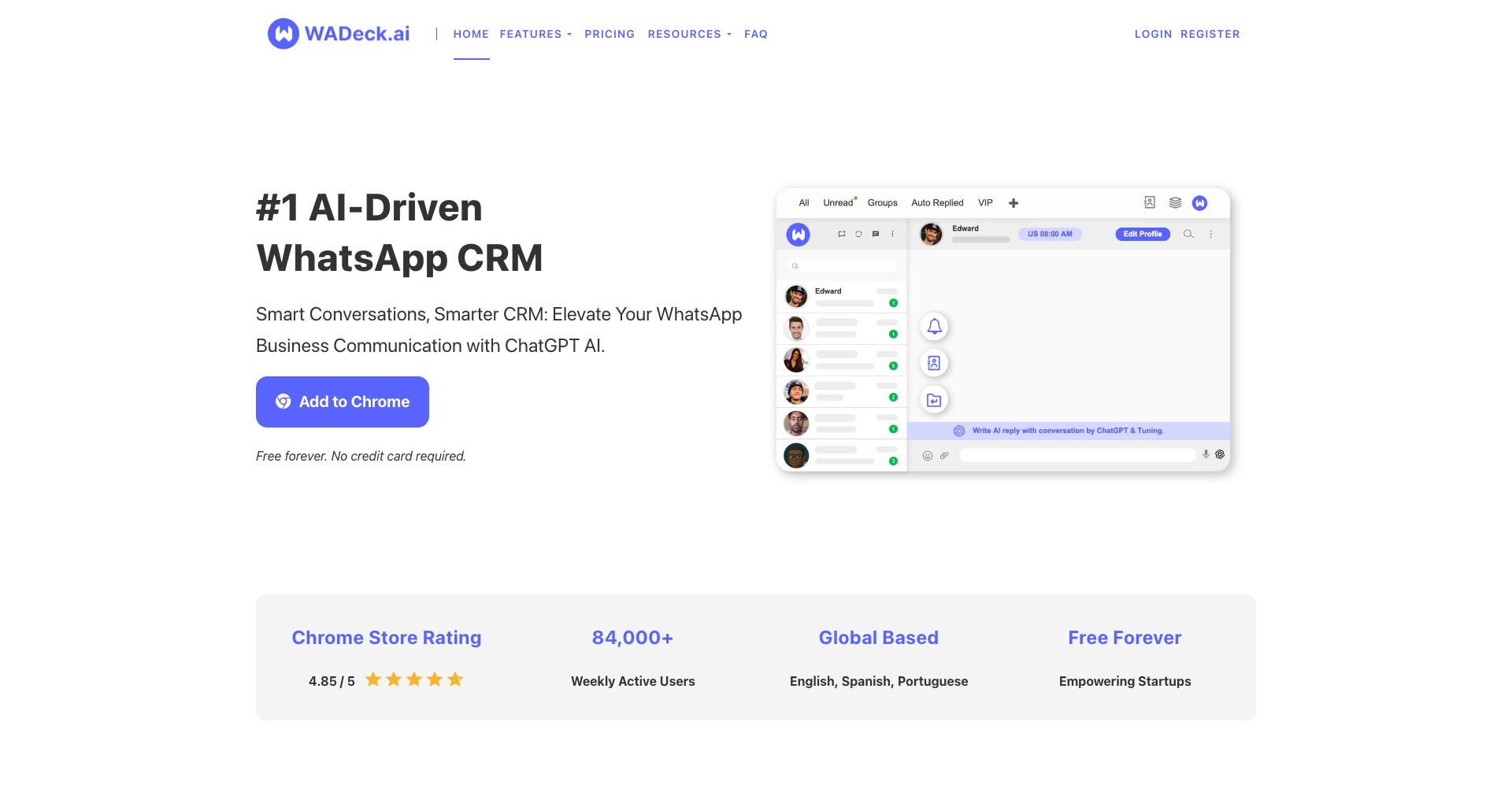Search the conversation with the magnifier near Edit Profile
Image resolution: width=1512 pixels, height=796 pixels.
pos(1188,234)
